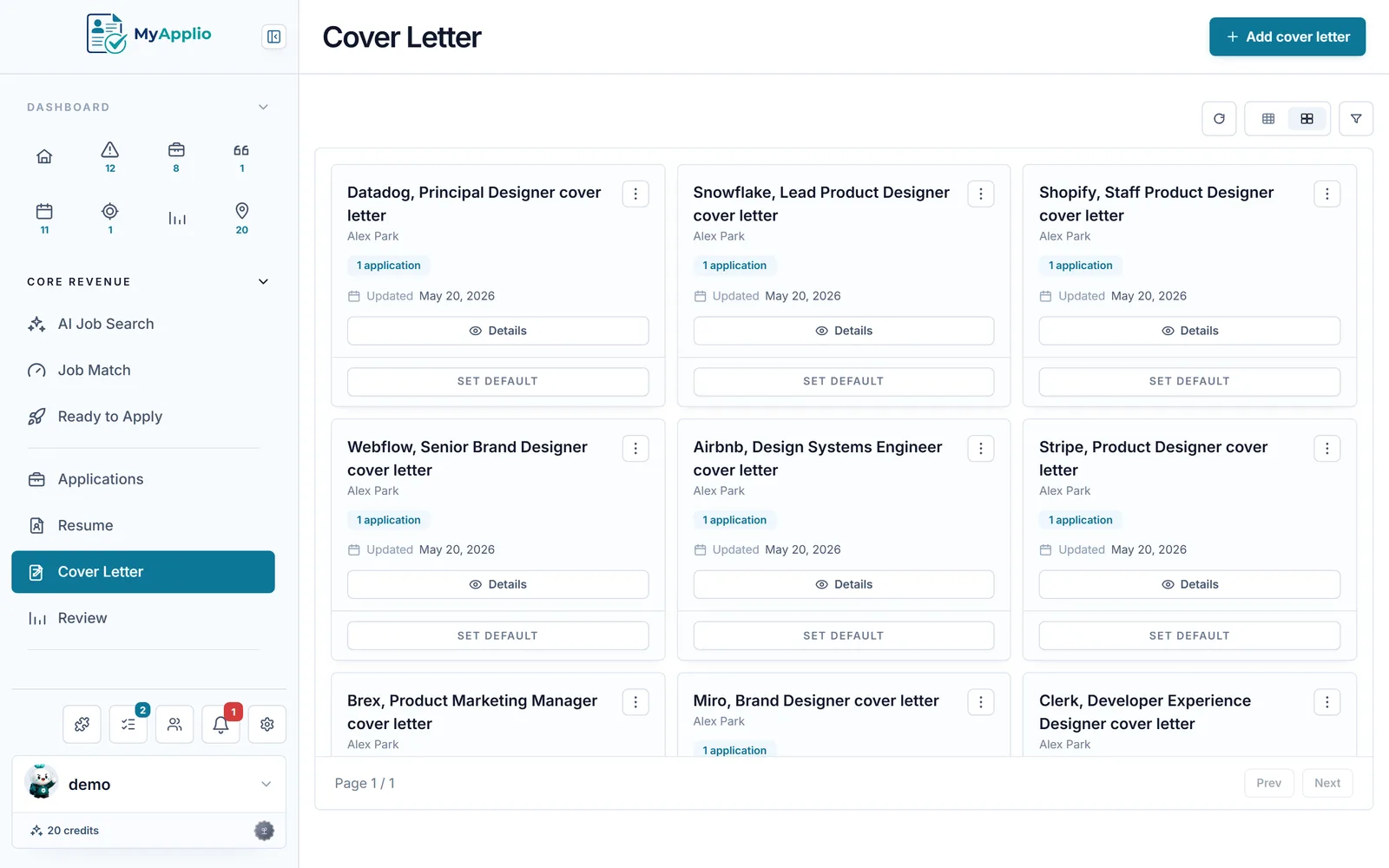The width and height of the screenshot is (1389, 868).
Task: View Details of Datadog cover letter
Action: pyautogui.click(x=497, y=331)
